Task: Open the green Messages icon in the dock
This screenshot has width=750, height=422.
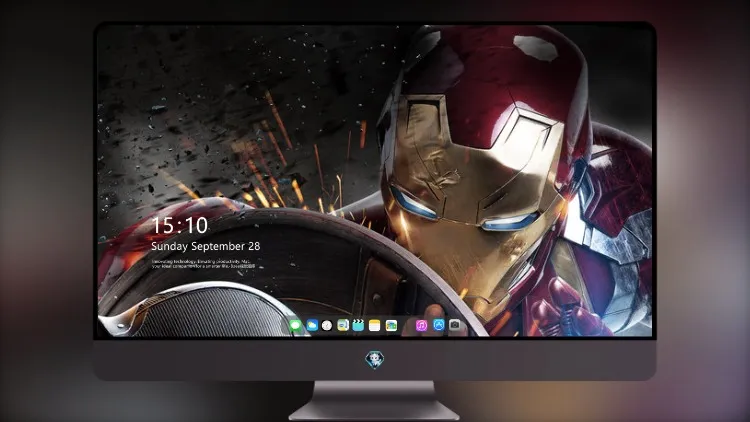Action: click(296, 325)
